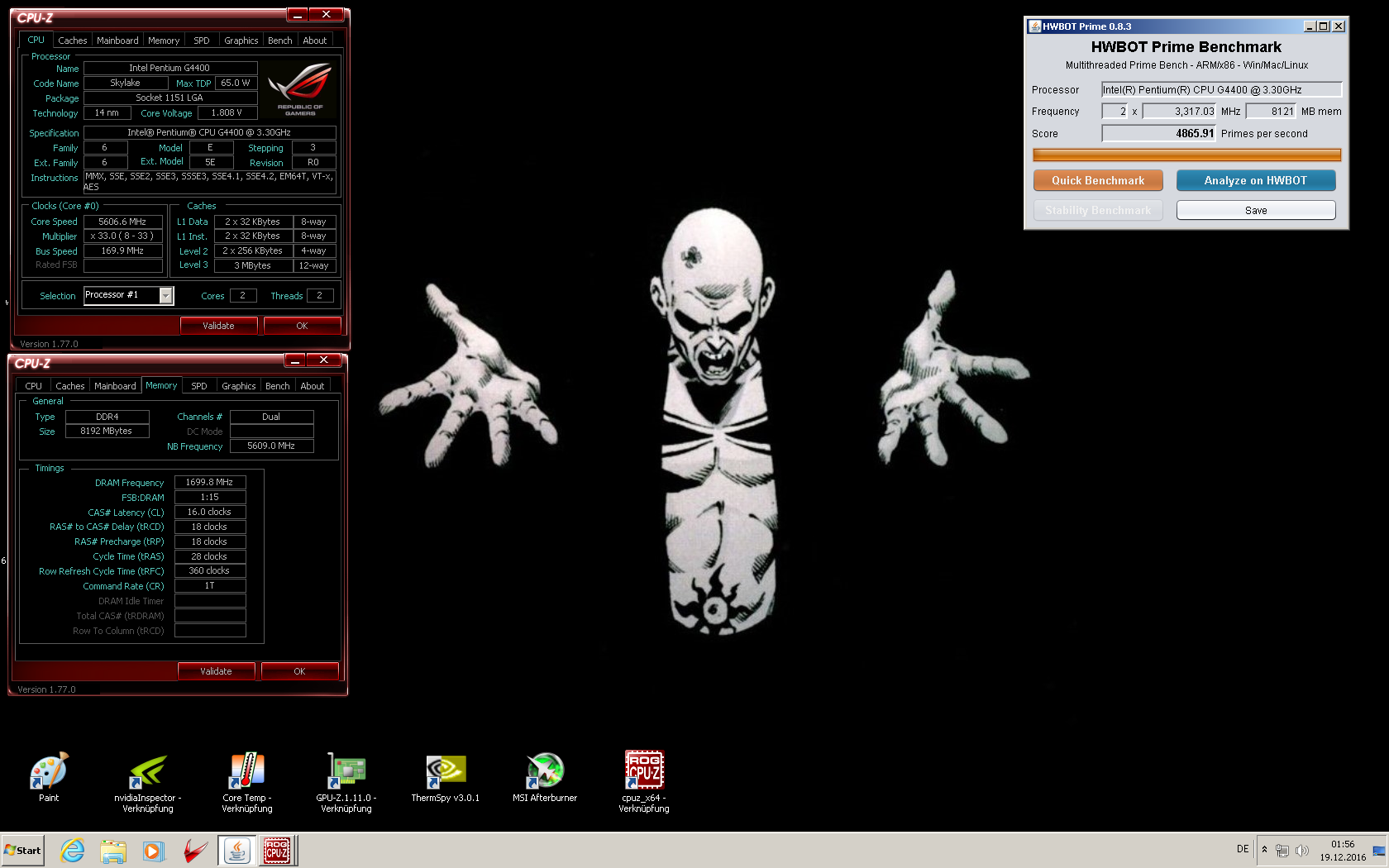1389x868 pixels.
Task: Open About tab in top CPU-Z window
Action: pos(315,41)
